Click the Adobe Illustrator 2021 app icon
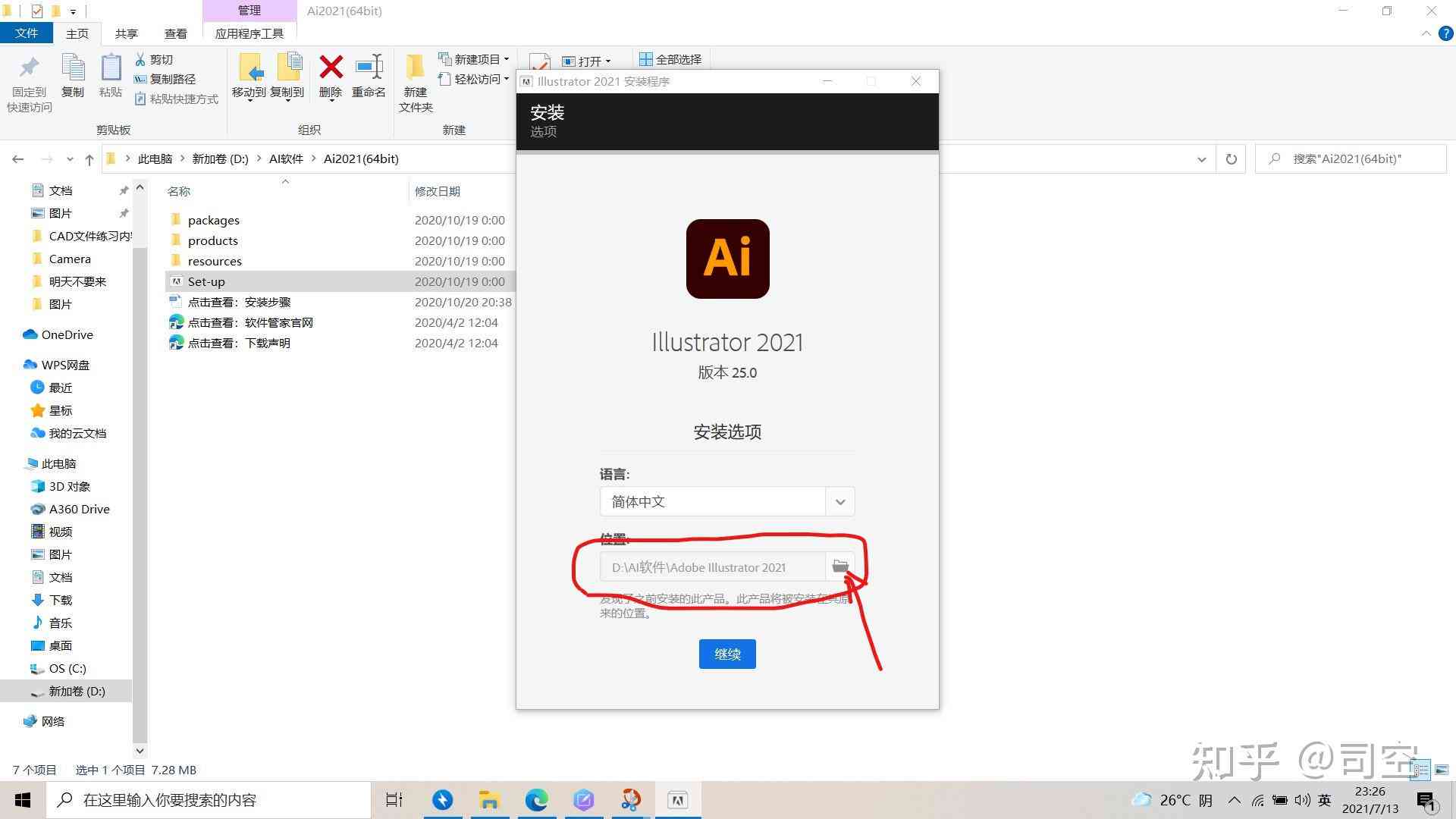This screenshot has width=1456, height=819. coord(727,258)
